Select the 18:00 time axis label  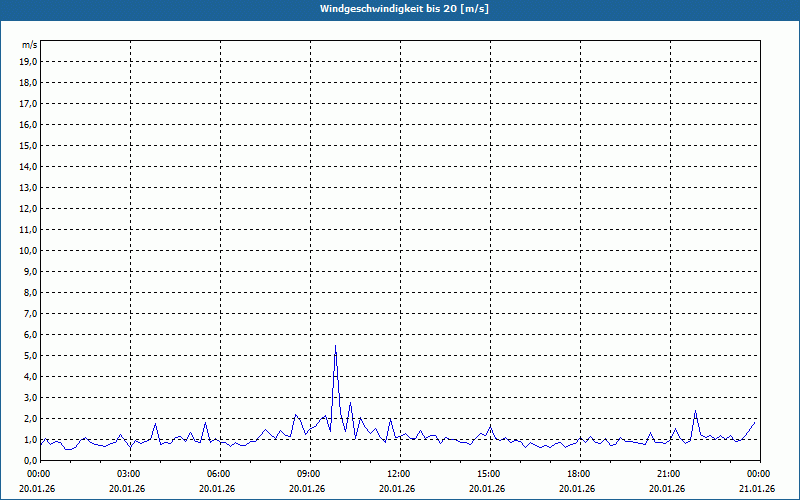coord(578,473)
